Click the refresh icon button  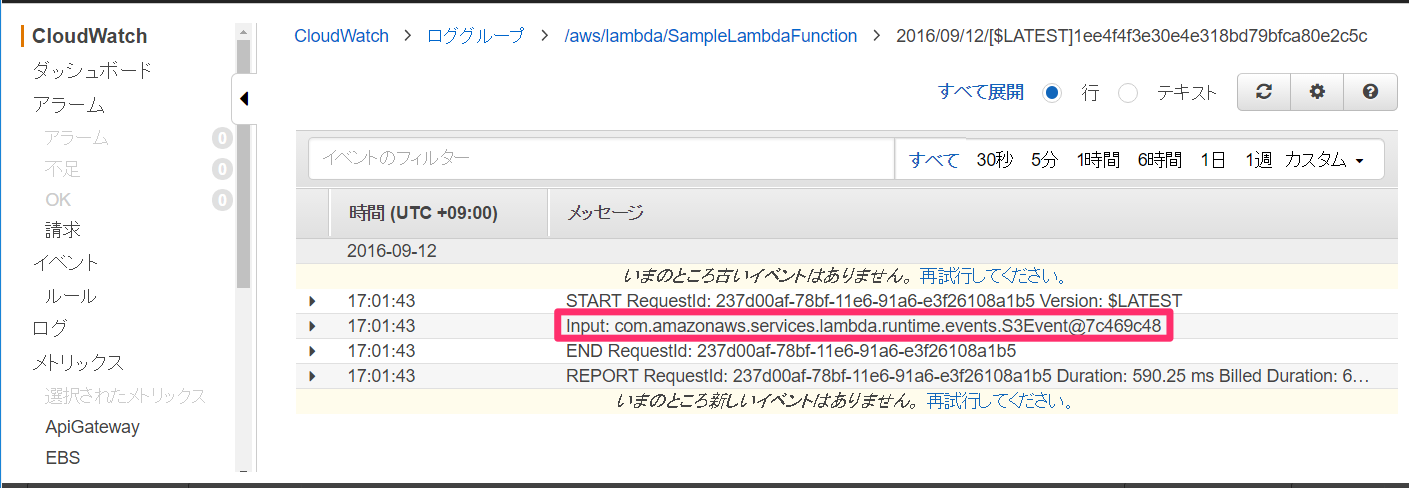[x=1264, y=92]
